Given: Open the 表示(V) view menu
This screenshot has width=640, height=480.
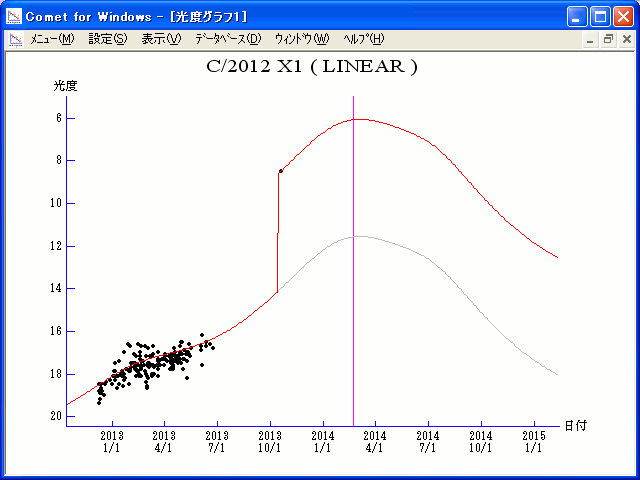Looking at the screenshot, I should point(161,39).
